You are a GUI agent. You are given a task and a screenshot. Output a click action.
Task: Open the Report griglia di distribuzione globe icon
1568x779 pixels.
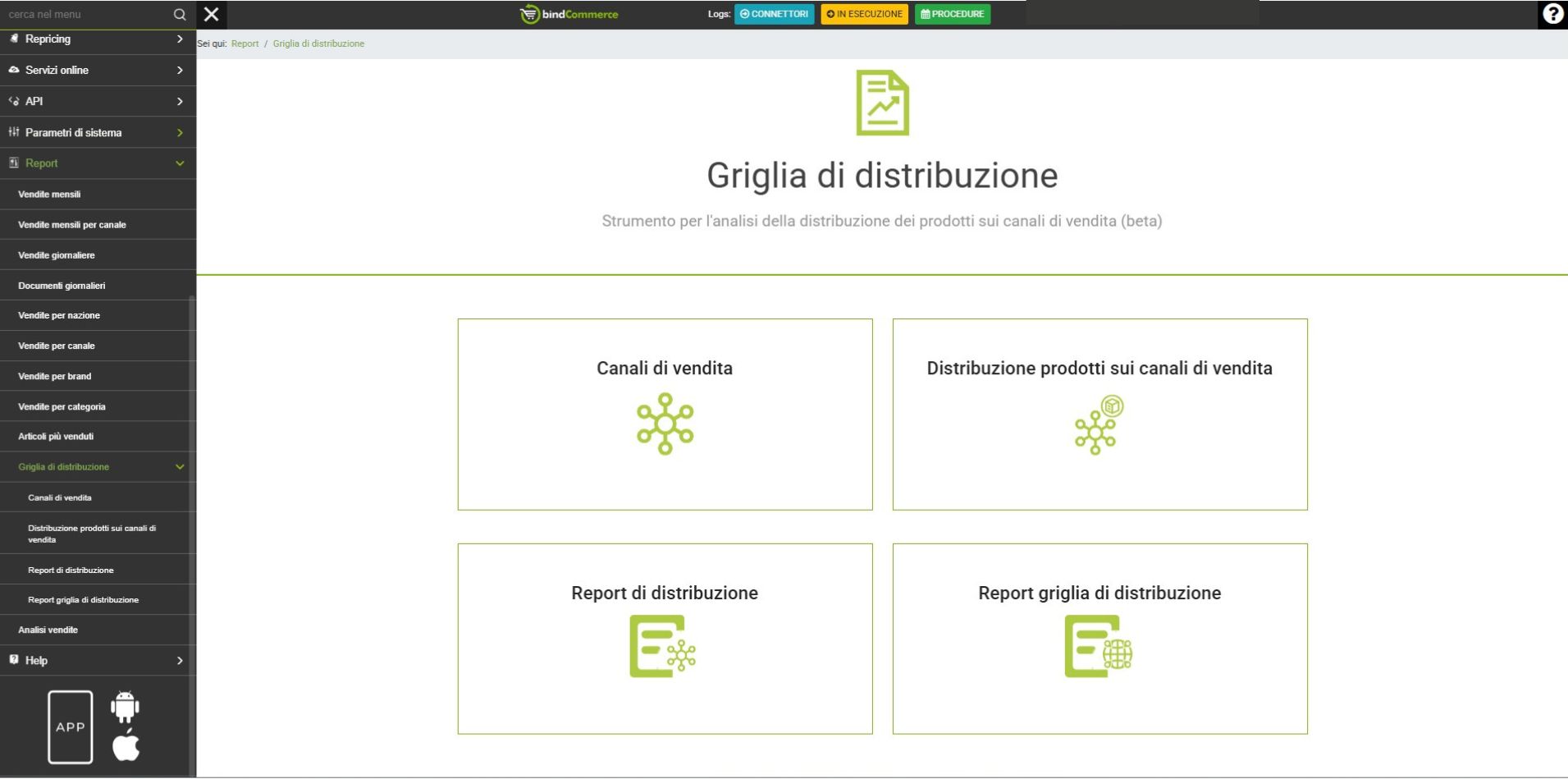[1099, 647]
